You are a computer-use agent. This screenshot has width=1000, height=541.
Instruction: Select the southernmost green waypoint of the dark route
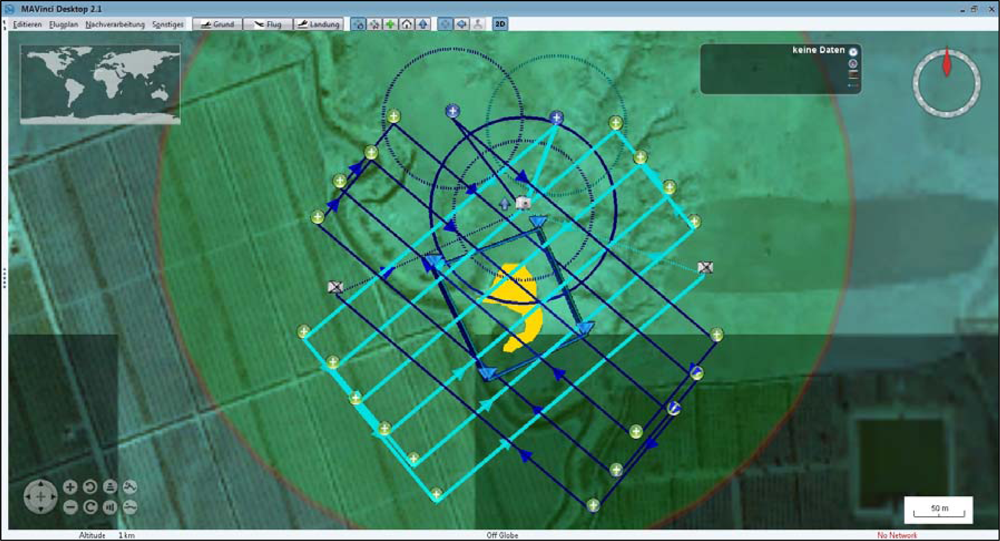point(593,505)
